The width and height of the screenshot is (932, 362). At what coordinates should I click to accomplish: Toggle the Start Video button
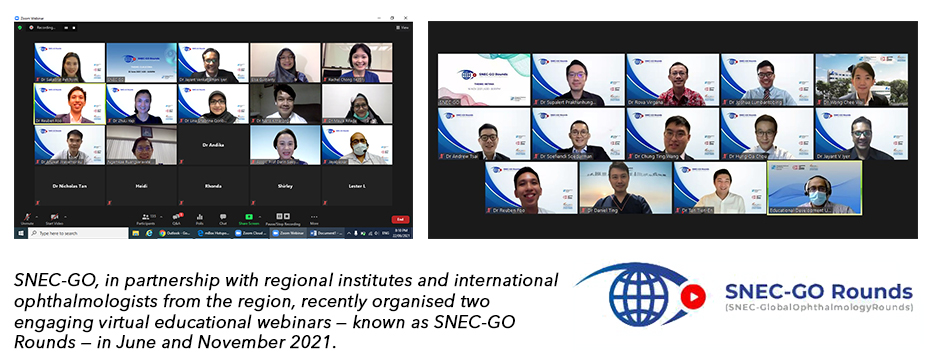click(x=54, y=217)
